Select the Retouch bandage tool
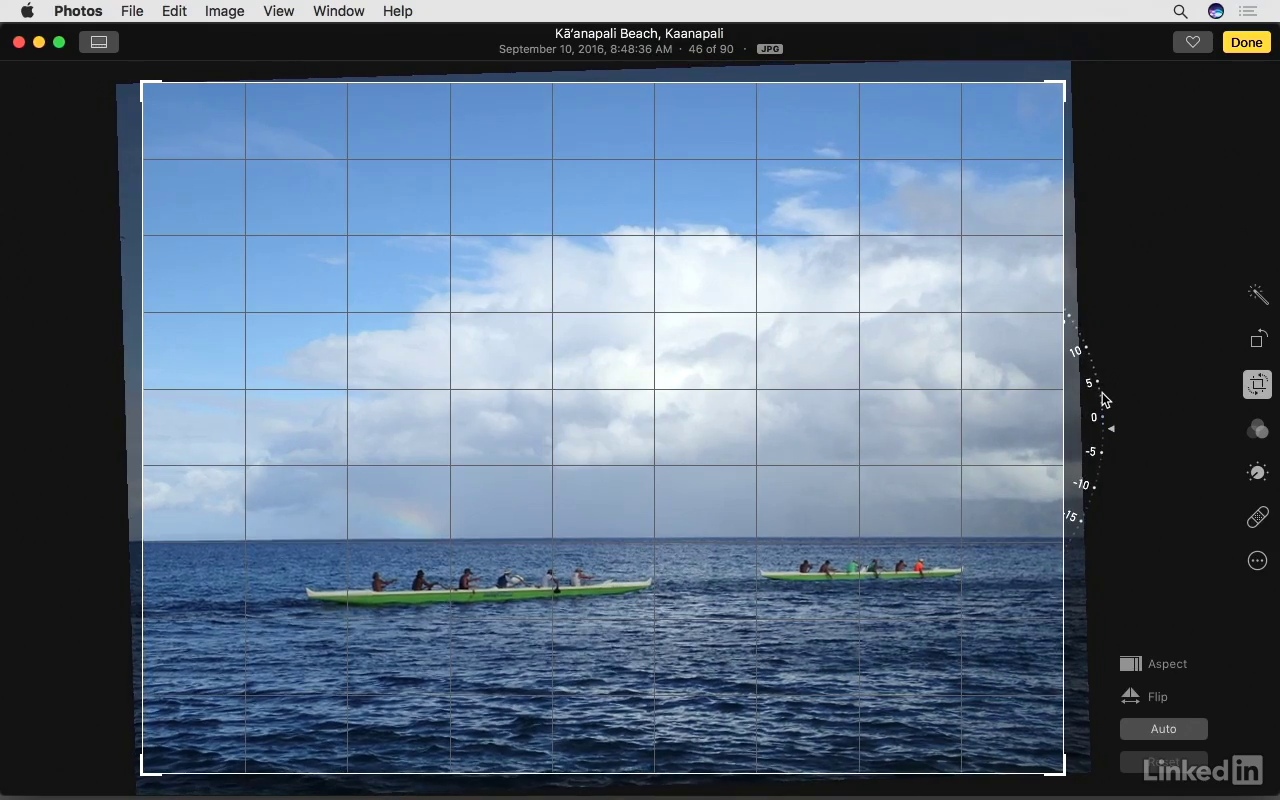 click(1257, 517)
